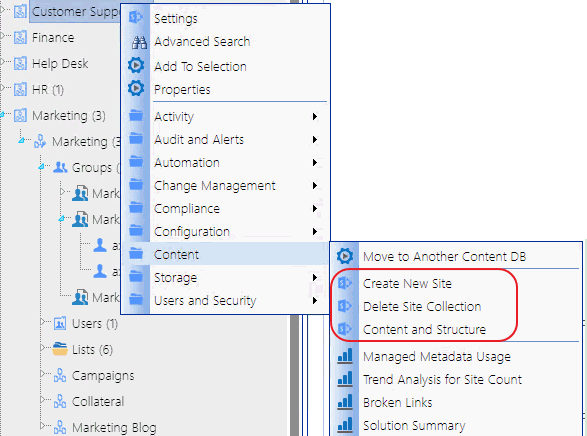Click the Help Desk site collection icon
Image resolution: width=587 pixels, height=436 pixels.
pyautogui.click(x=20, y=63)
